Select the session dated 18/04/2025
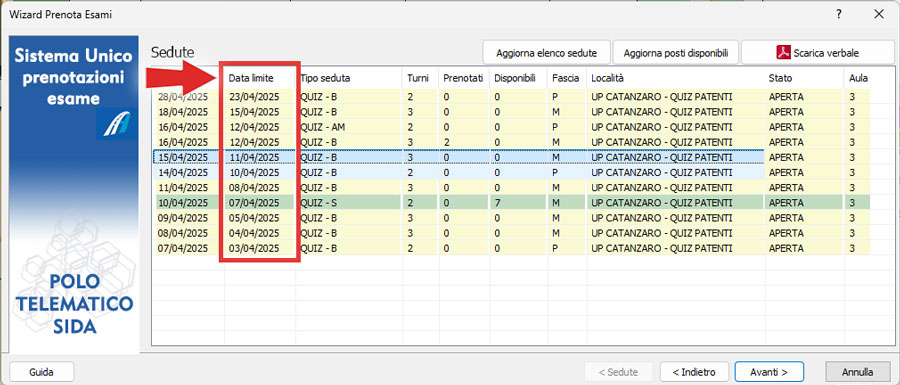 coord(511,112)
